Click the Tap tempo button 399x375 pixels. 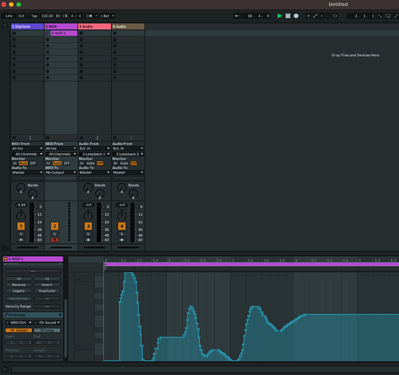tap(34, 16)
